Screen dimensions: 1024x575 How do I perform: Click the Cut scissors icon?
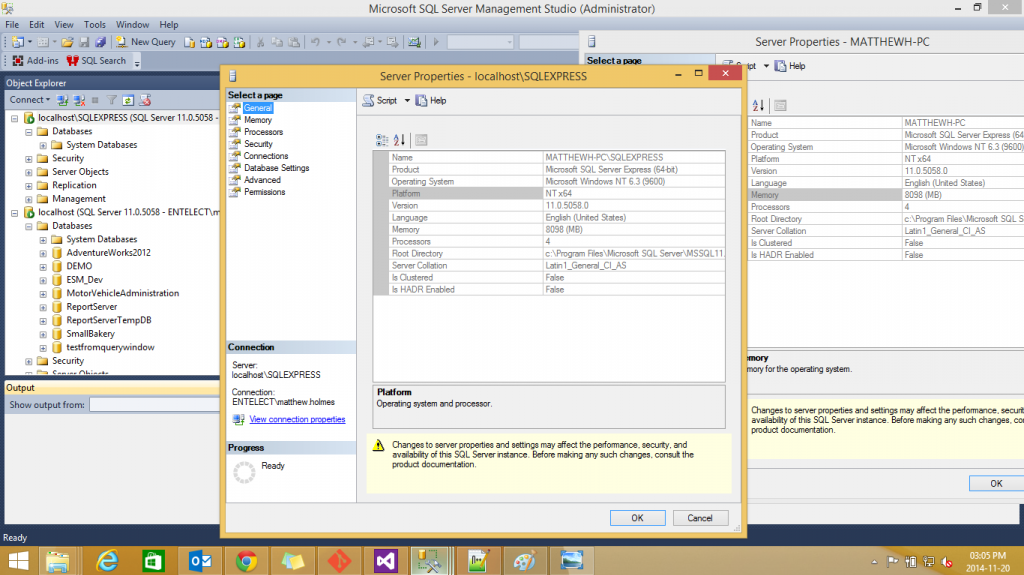pos(260,42)
